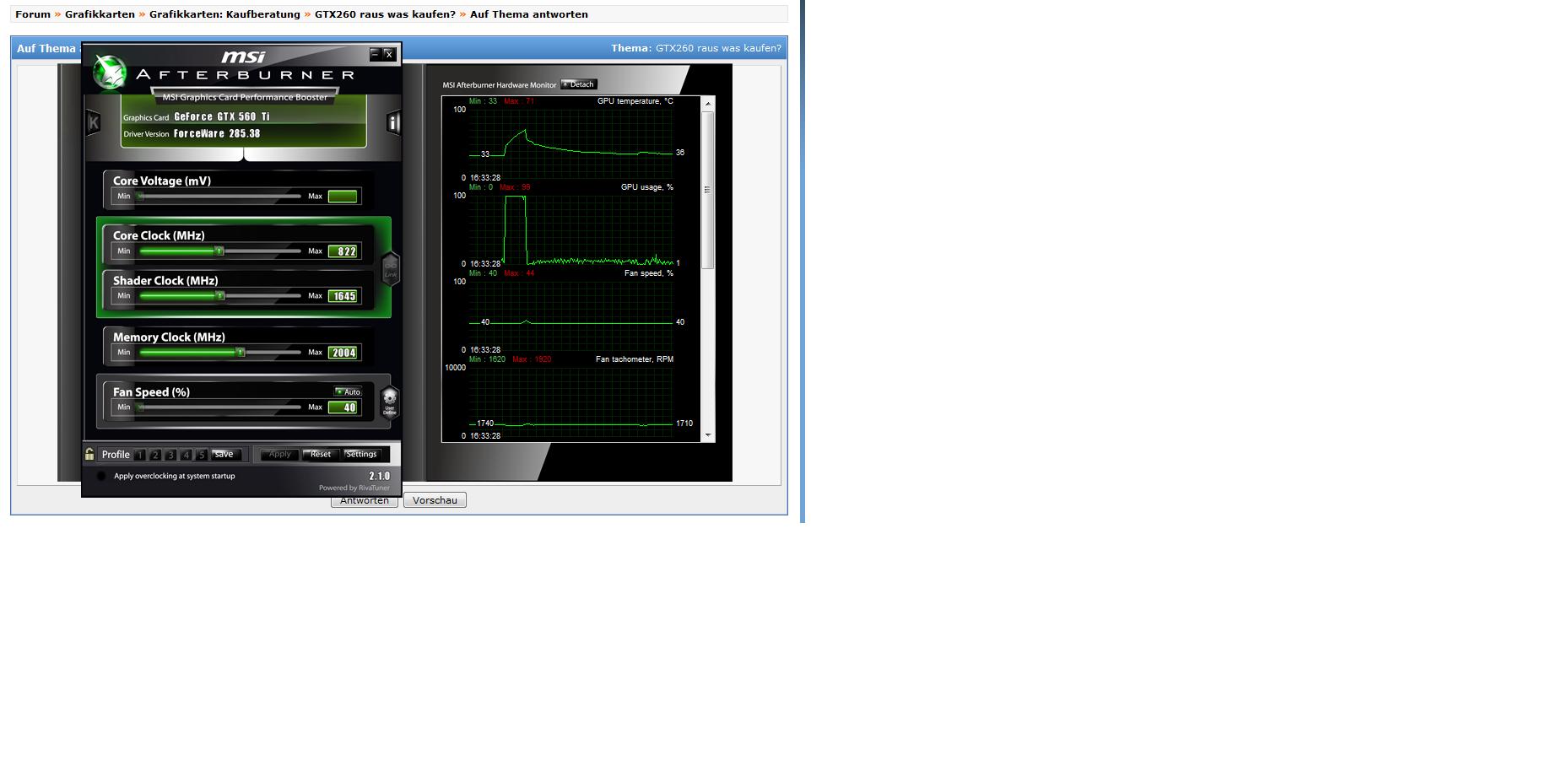Open Afterburner Settings
Viewport: 1568px width, 782px height.
pyautogui.click(x=361, y=454)
